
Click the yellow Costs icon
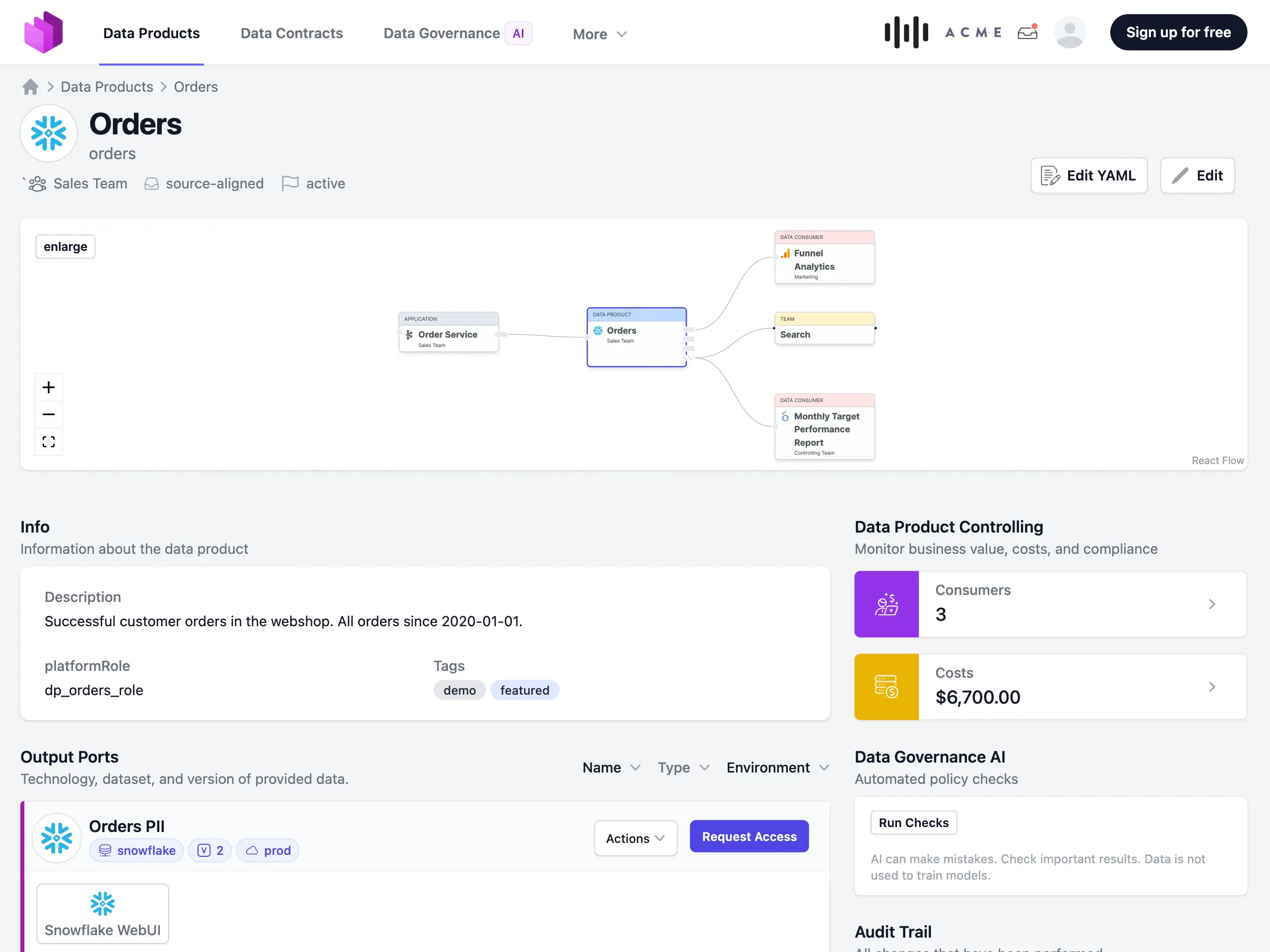(x=887, y=686)
